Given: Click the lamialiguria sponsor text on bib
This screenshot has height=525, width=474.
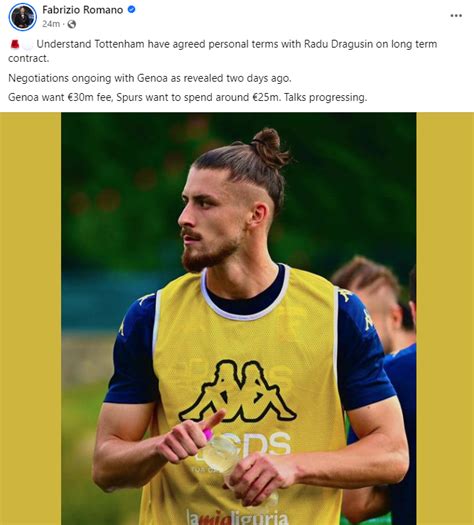Looking at the screenshot, I should pyautogui.click(x=237, y=517).
